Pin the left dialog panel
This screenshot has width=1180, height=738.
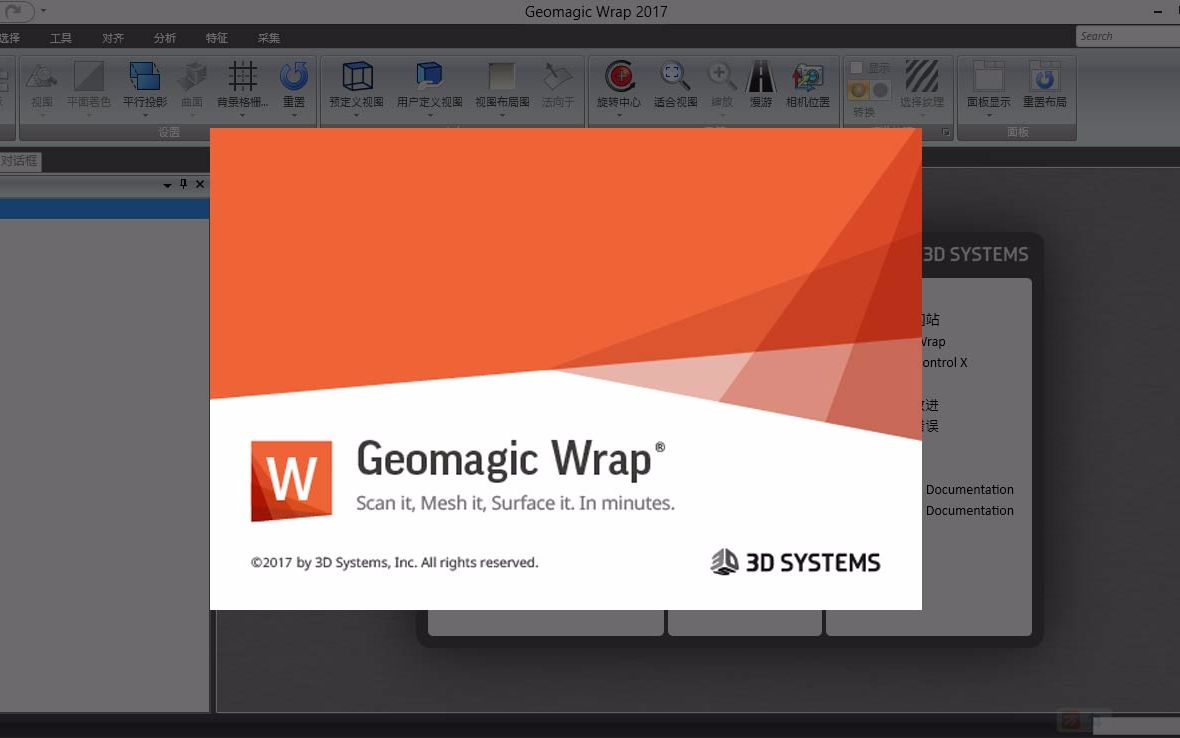coord(183,184)
